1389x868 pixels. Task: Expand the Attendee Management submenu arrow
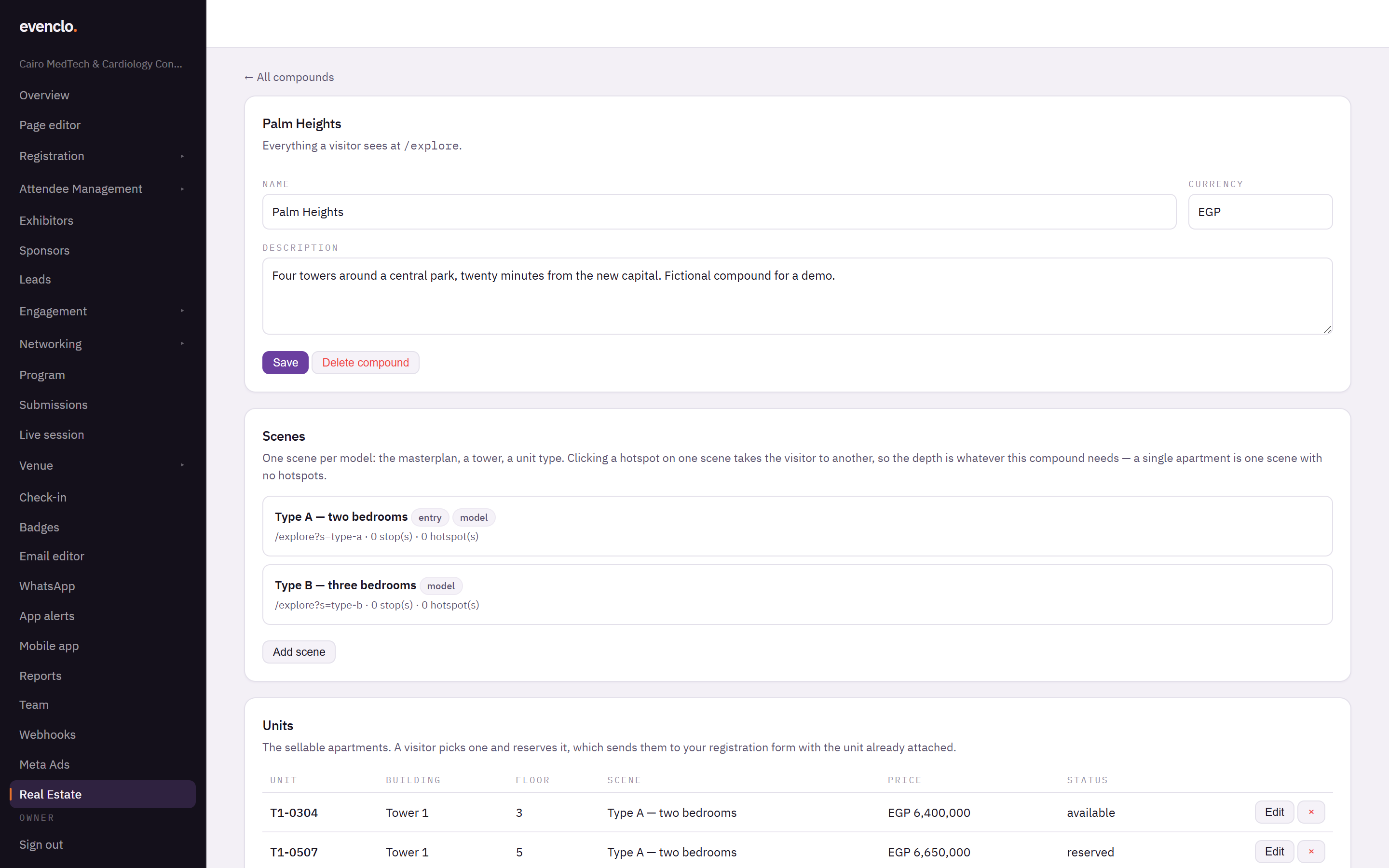pos(182,189)
